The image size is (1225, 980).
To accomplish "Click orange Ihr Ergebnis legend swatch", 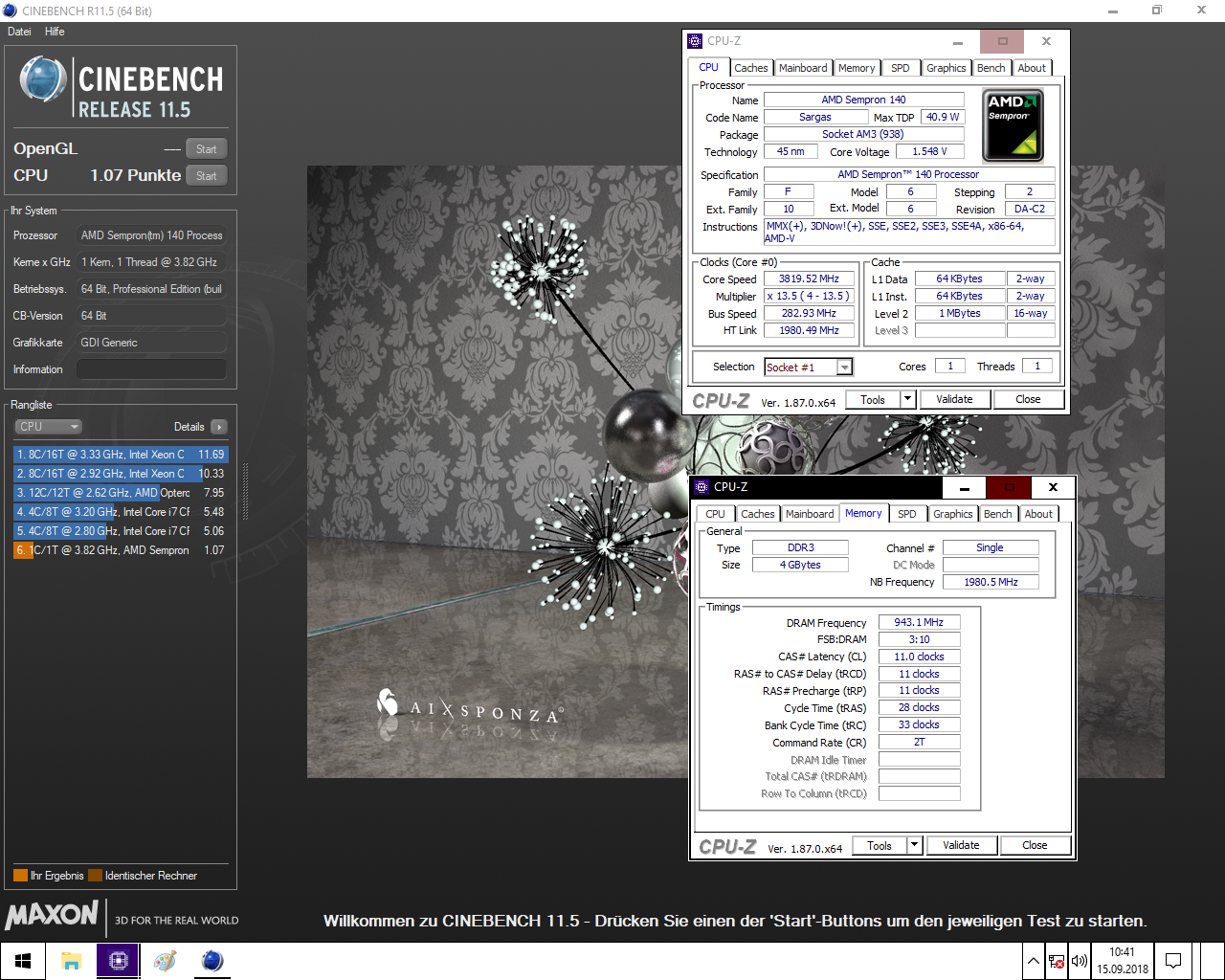I will 20,876.
